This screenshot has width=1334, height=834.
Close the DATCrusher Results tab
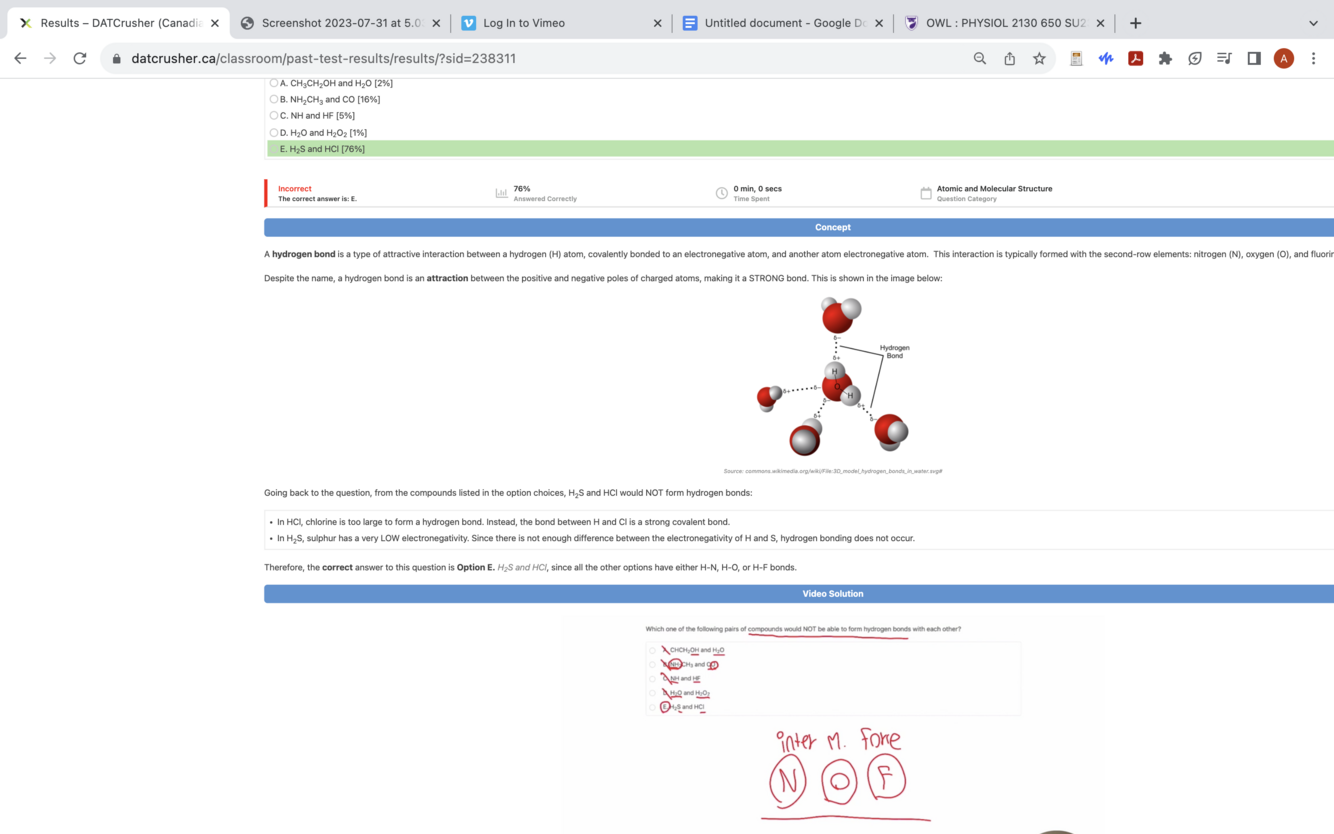tap(214, 23)
